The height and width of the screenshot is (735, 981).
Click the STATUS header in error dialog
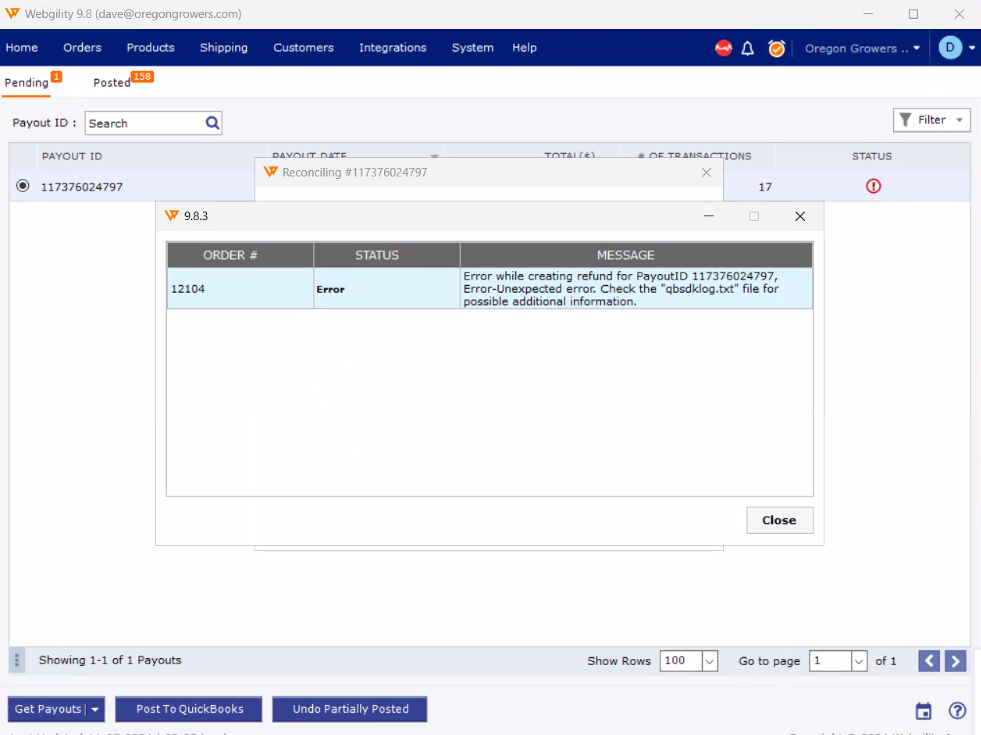387,255
